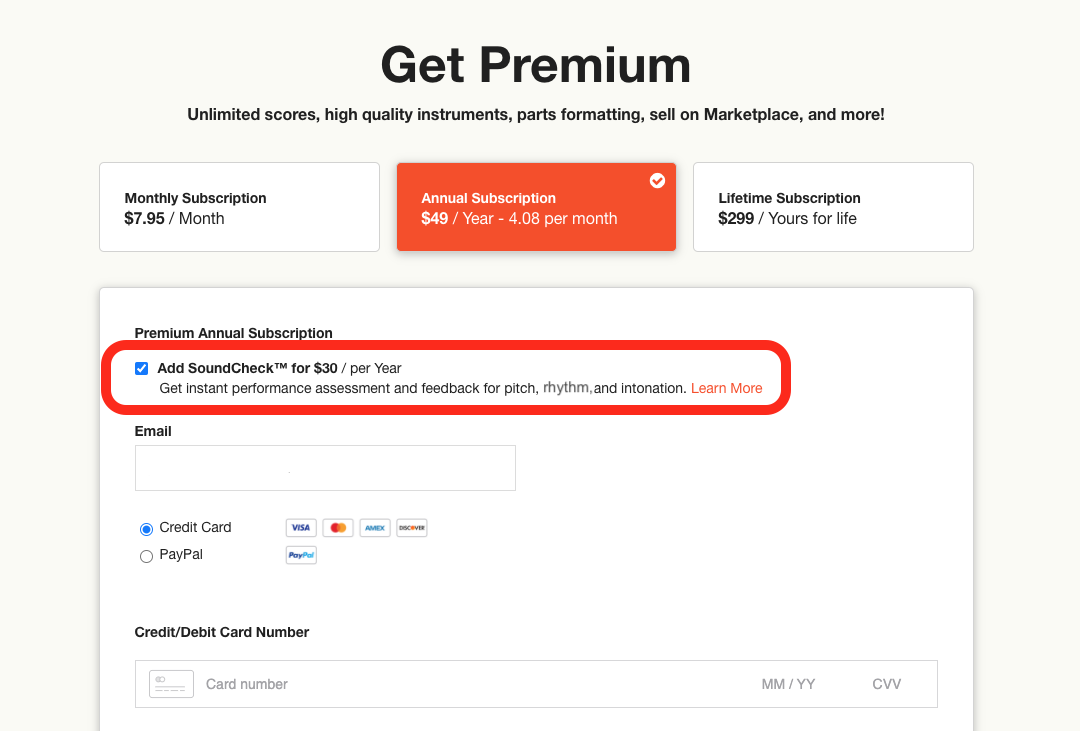Viewport: 1080px width, 731px height.
Task: Click the Visa card logo icon
Action: point(301,528)
